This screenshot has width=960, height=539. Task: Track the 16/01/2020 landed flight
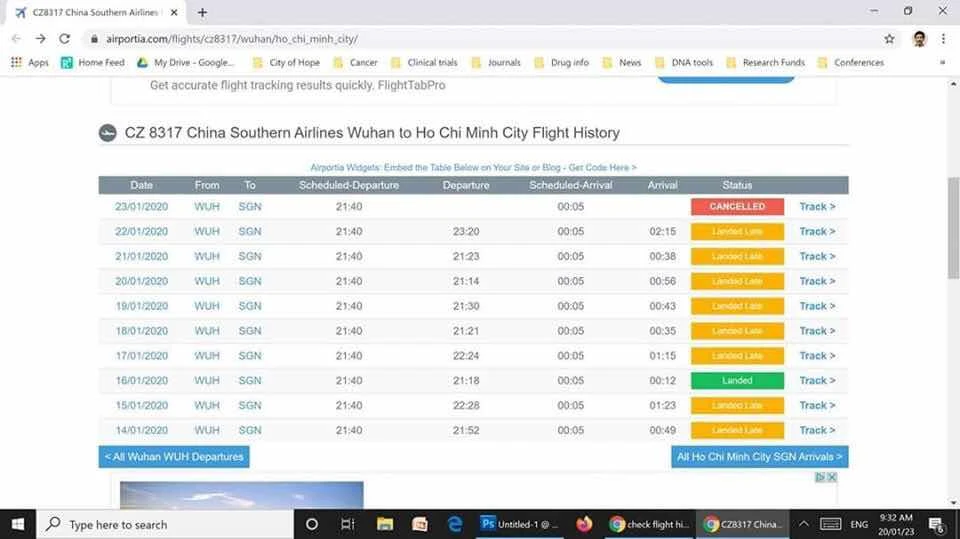[x=817, y=380]
